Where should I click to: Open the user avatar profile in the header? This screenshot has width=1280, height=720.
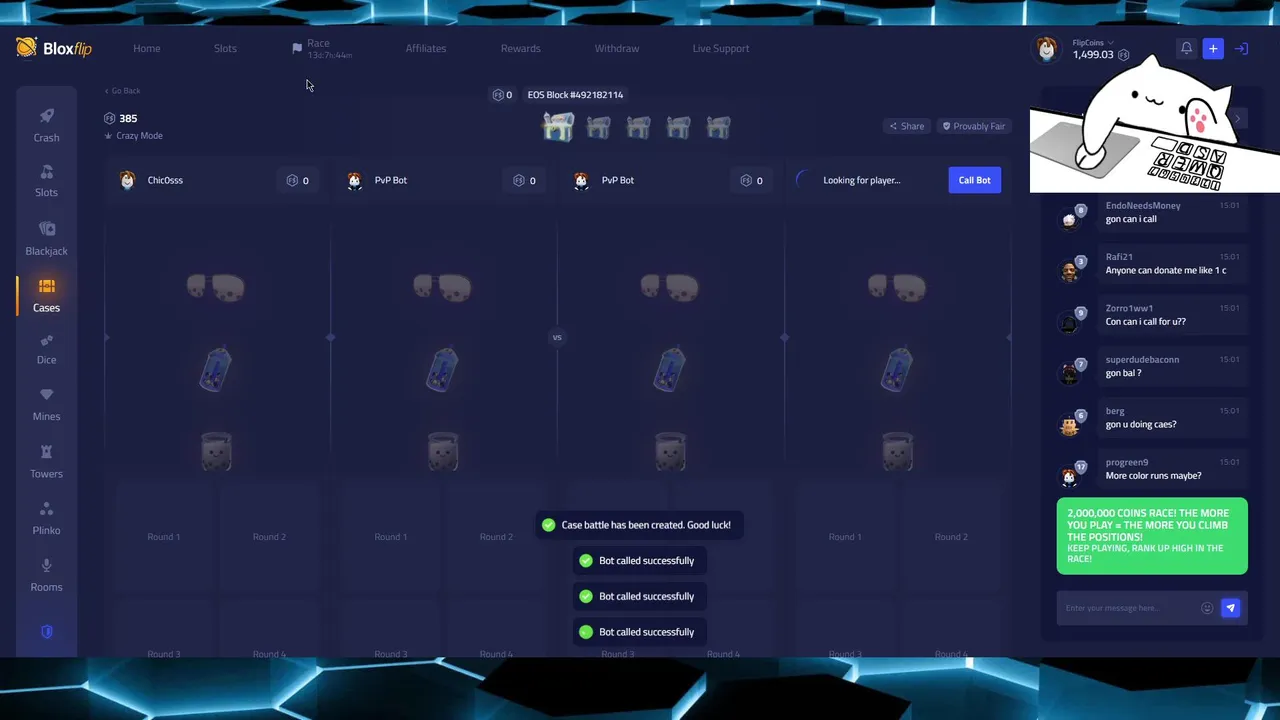click(x=1047, y=49)
